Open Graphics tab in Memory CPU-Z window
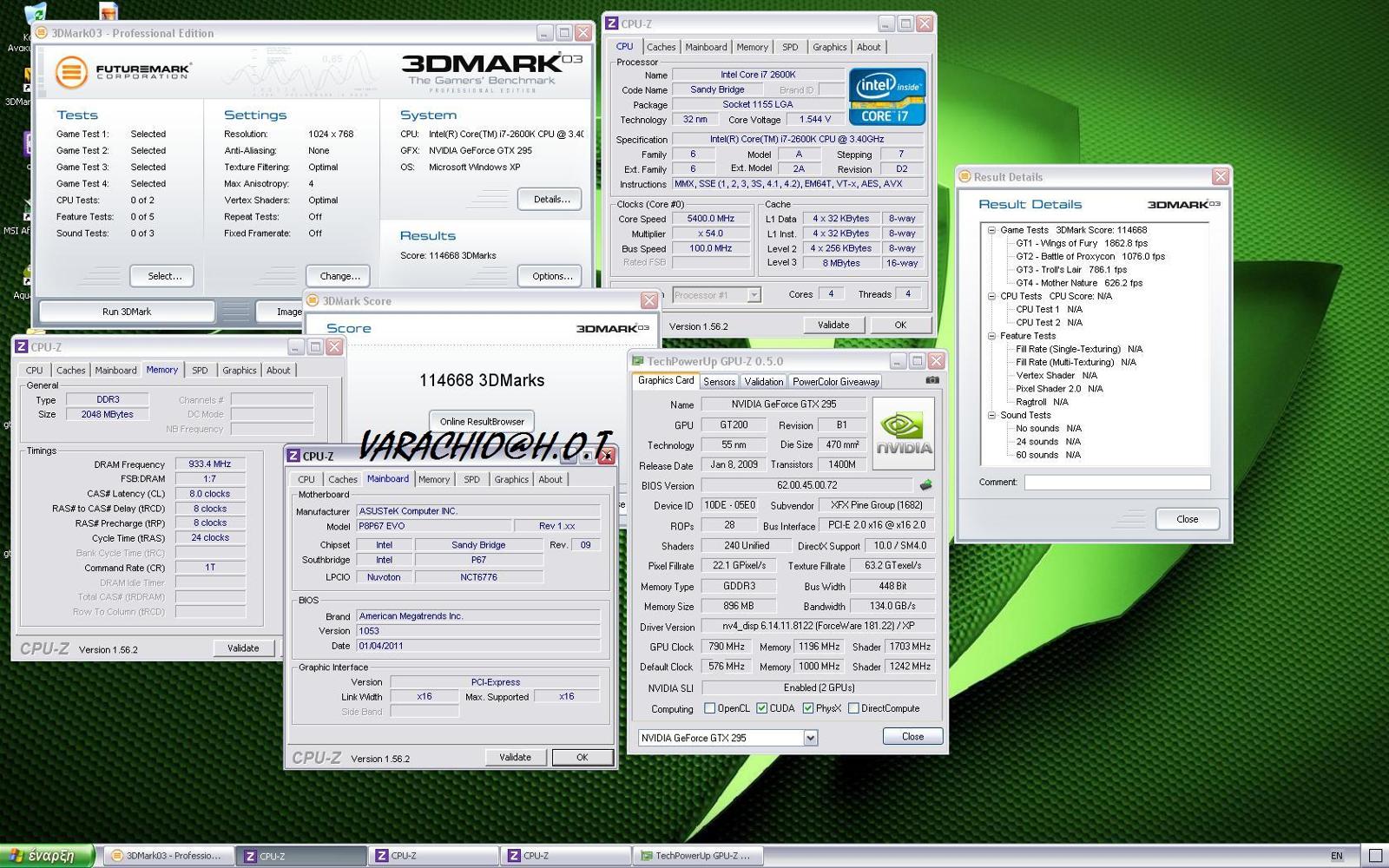This screenshot has height=868, width=1389. 240,371
